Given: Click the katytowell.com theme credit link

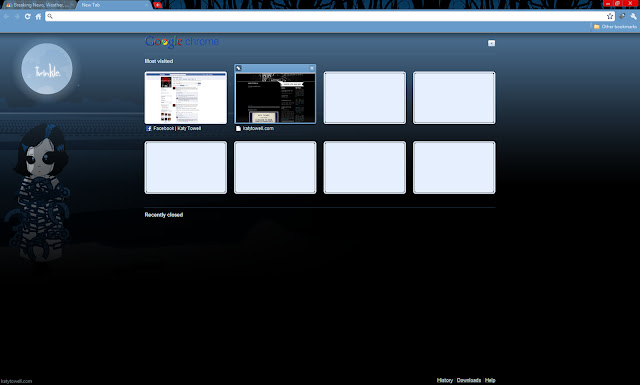Looking at the screenshot, I should tap(16, 381).
